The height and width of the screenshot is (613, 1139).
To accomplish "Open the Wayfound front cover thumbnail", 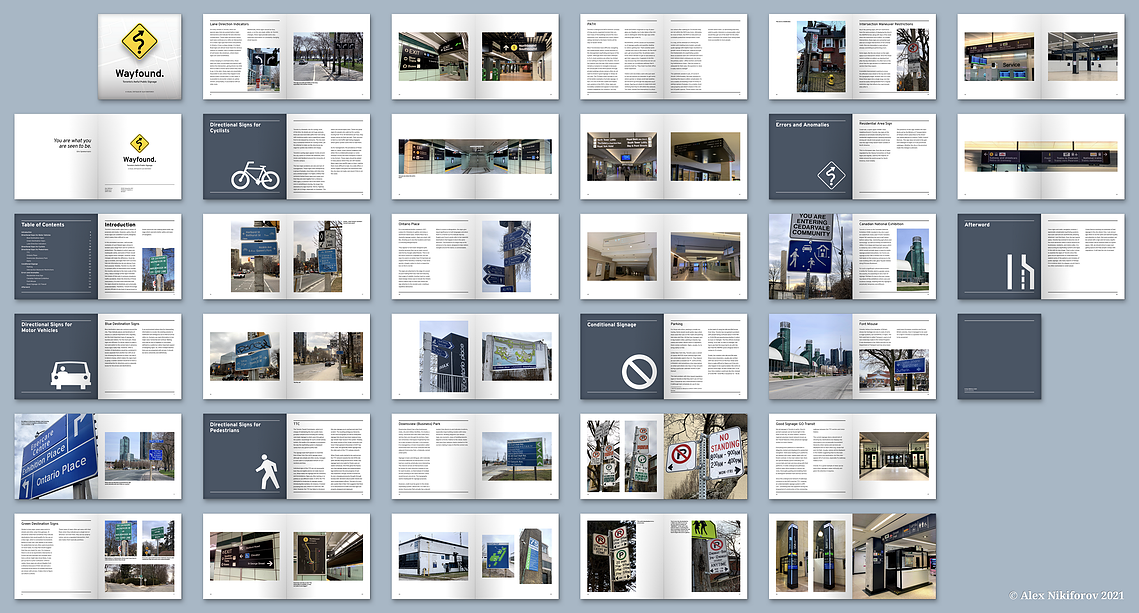I will point(139,57).
